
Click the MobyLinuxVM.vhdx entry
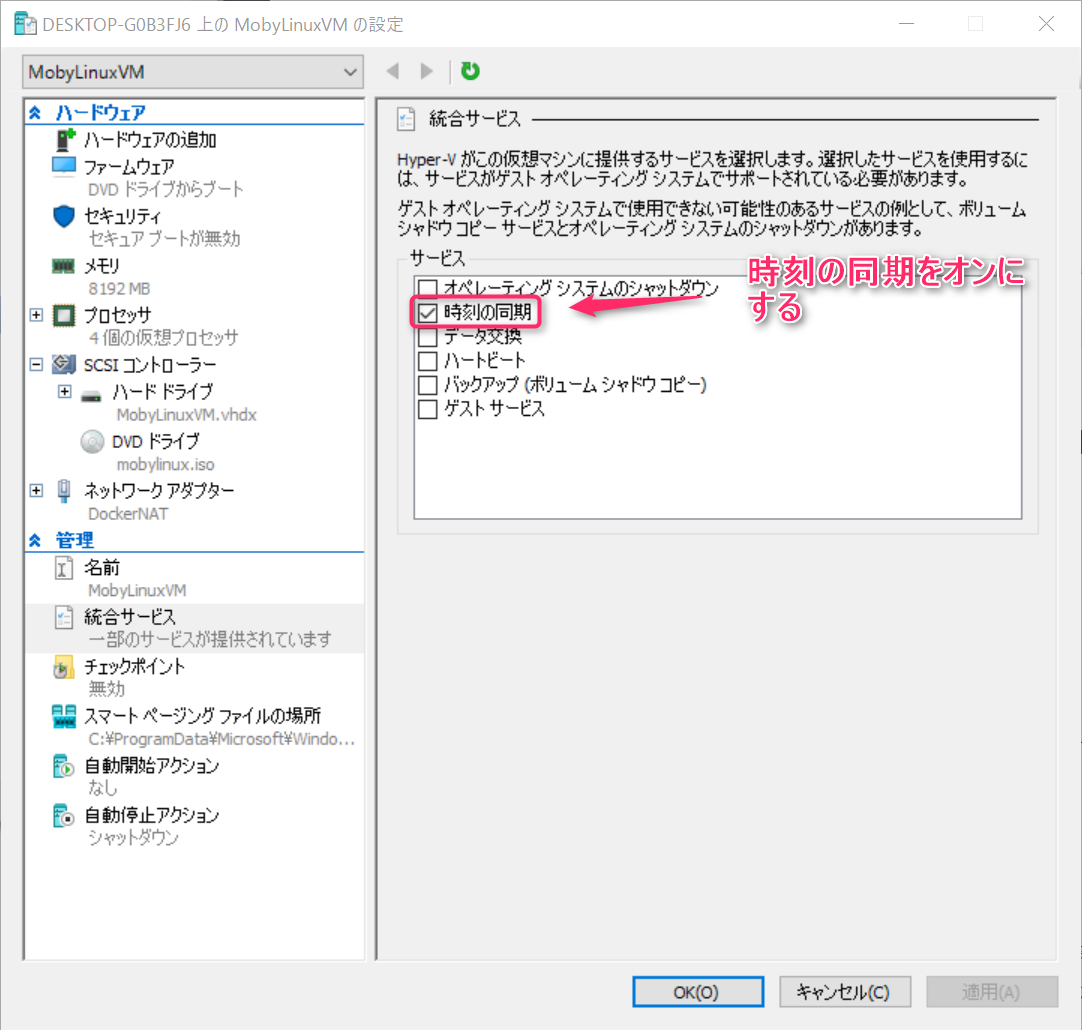click(x=186, y=415)
